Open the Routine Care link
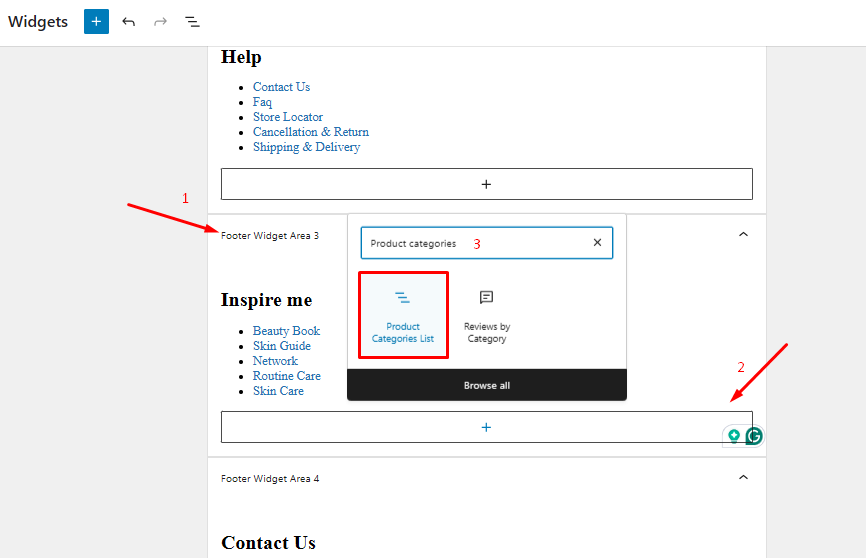The width and height of the screenshot is (866, 558). [287, 375]
